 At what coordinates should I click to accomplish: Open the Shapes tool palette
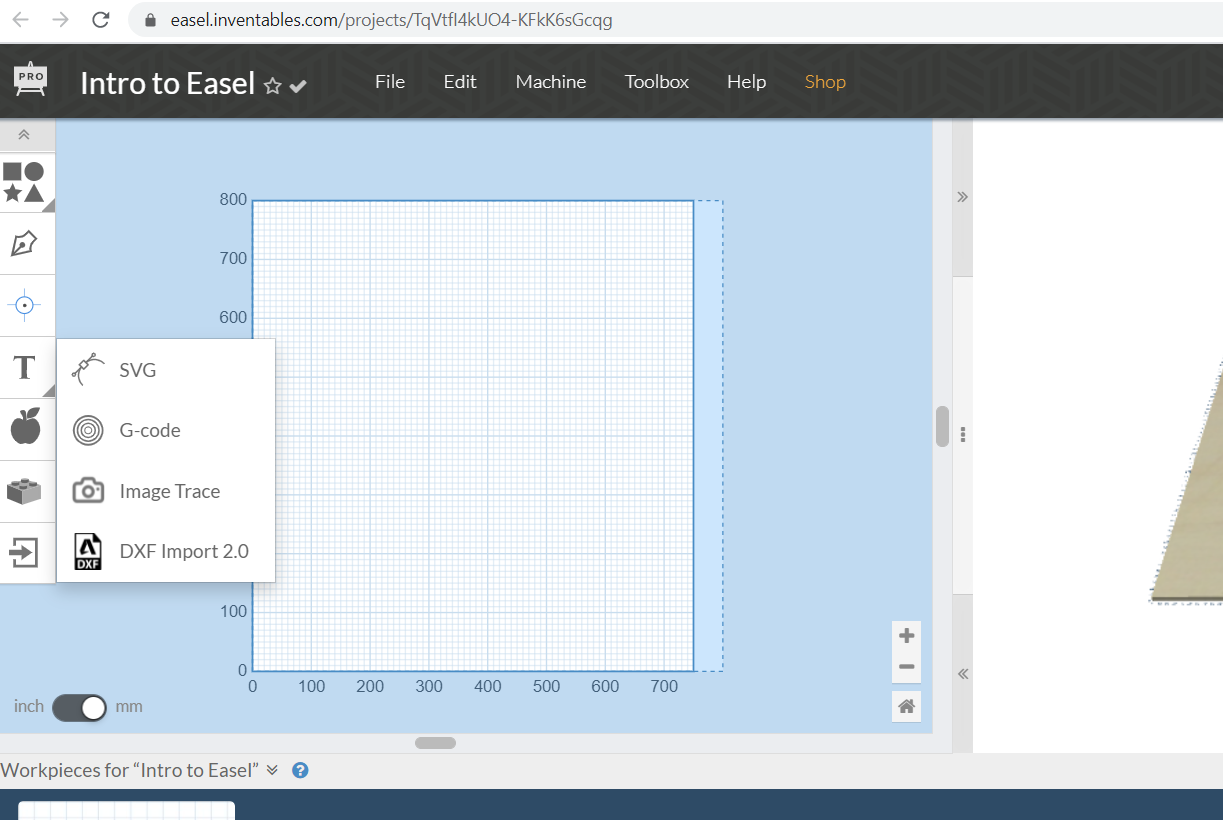click(x=24, y=182)
